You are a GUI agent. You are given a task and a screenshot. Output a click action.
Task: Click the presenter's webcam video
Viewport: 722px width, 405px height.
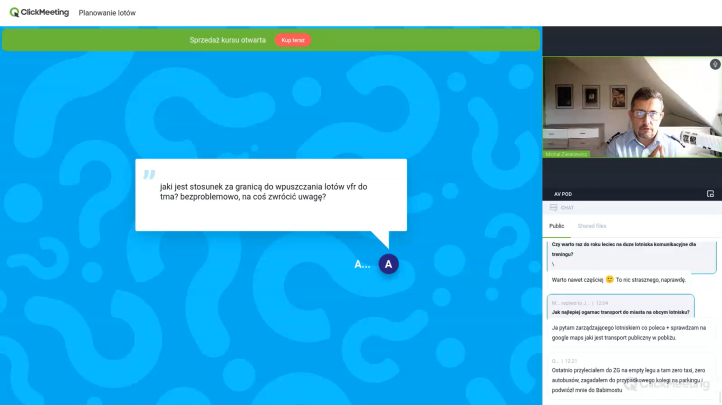(x=631, y=106)
